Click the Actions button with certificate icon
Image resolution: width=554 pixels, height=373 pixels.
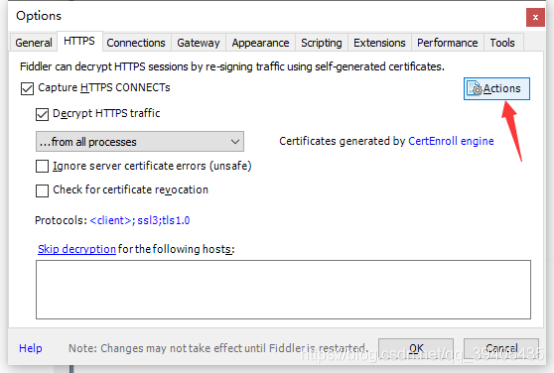[496, 89]
